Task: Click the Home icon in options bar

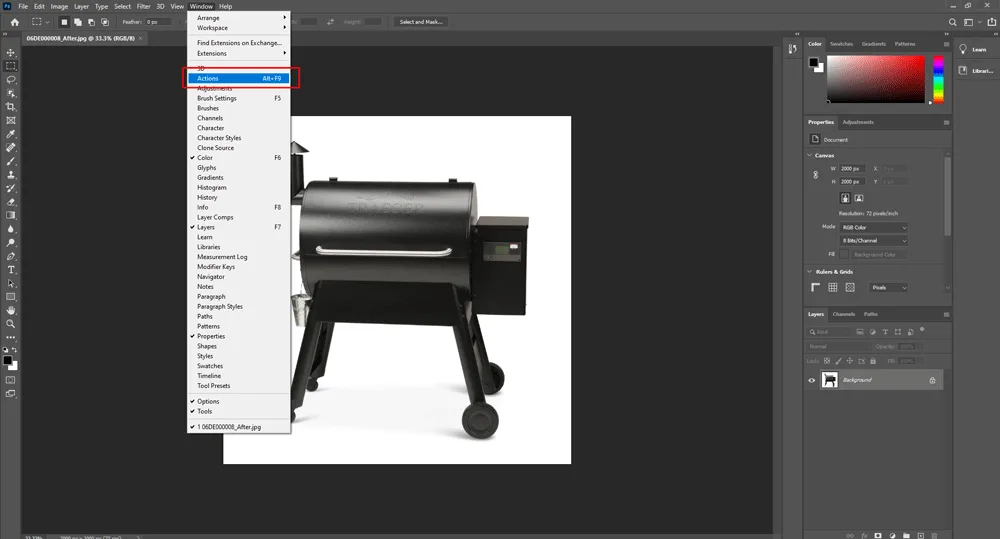Action: [15, 22]
